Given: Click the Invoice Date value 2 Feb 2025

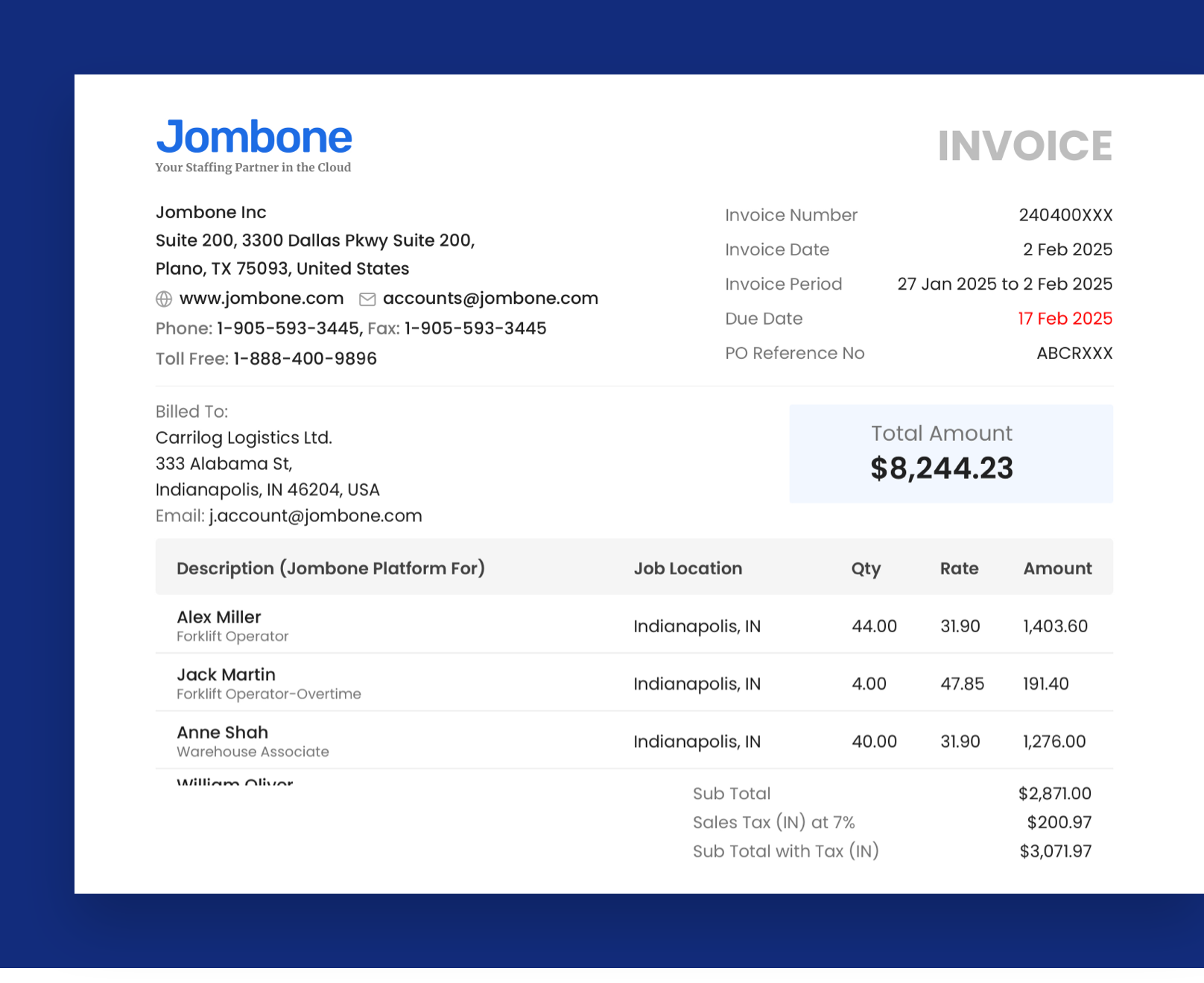Looking at the screenshot, I should [x=1068, y=249].
